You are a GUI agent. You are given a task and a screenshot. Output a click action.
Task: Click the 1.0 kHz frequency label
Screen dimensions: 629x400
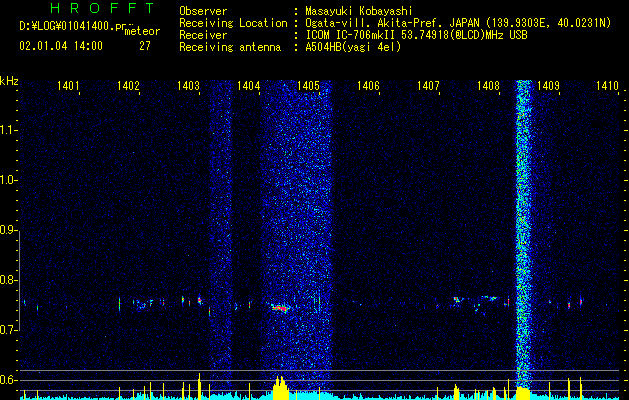pos(8,180)
